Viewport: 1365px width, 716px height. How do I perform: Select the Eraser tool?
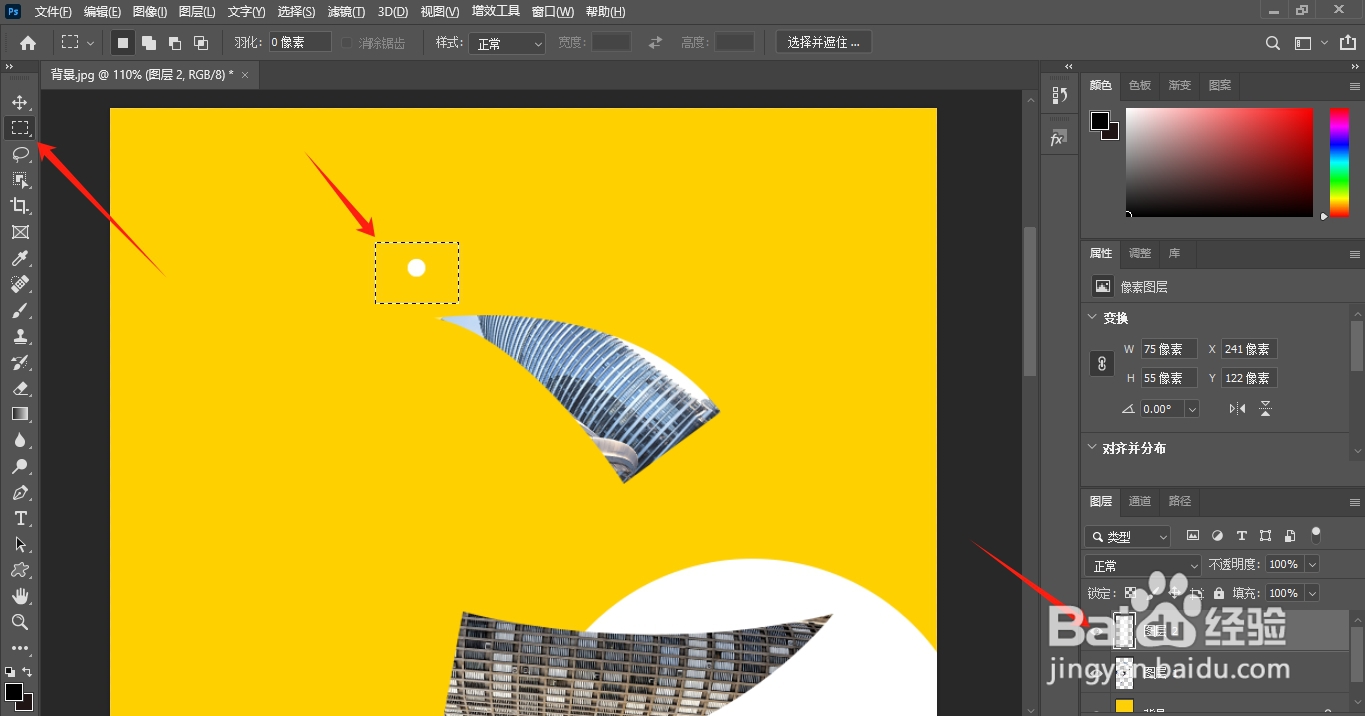click(x=20, y=388)
